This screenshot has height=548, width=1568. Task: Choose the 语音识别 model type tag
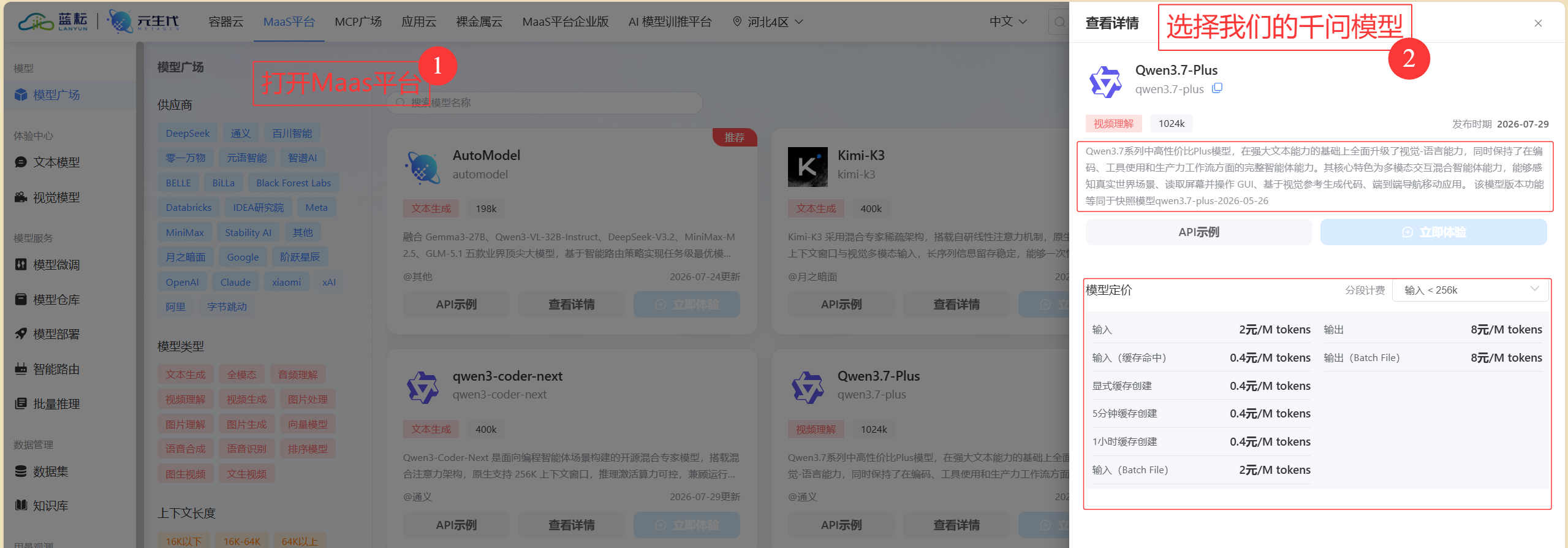tap(247, 449)
